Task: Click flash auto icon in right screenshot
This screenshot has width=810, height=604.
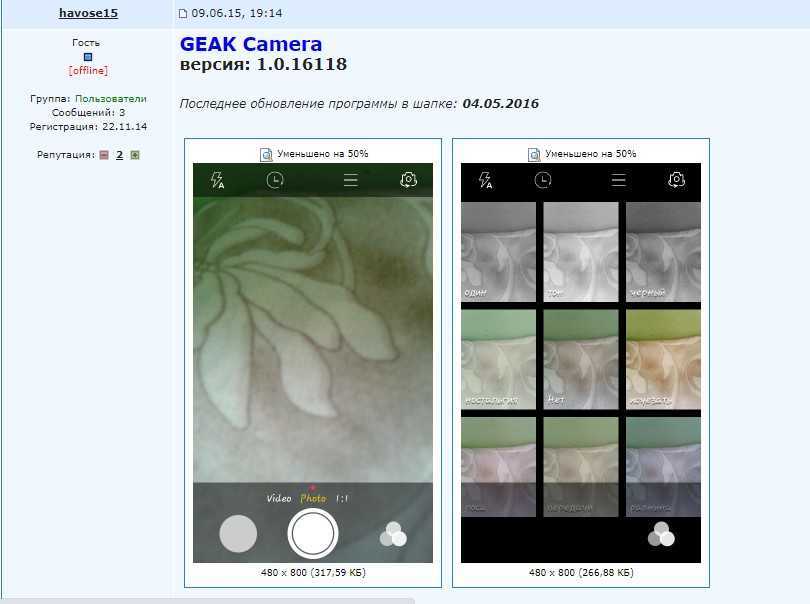Action: (x=485, y=180)
